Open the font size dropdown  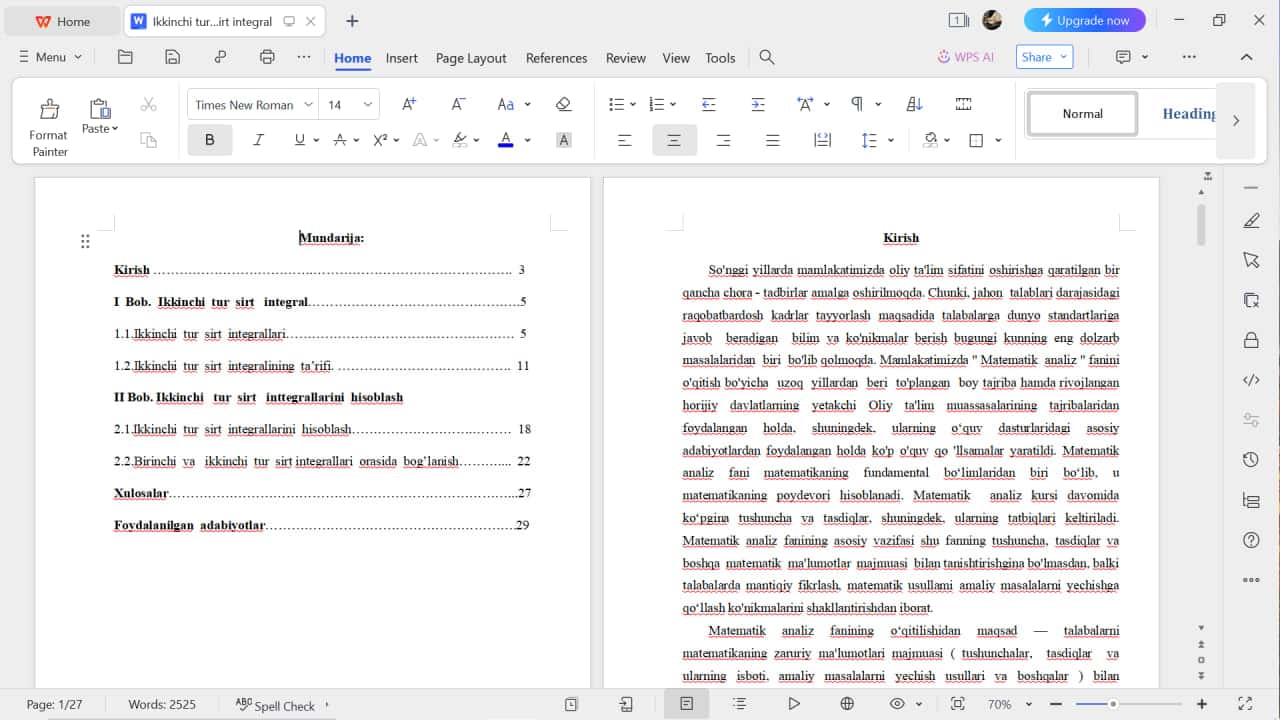click(367, 105)
